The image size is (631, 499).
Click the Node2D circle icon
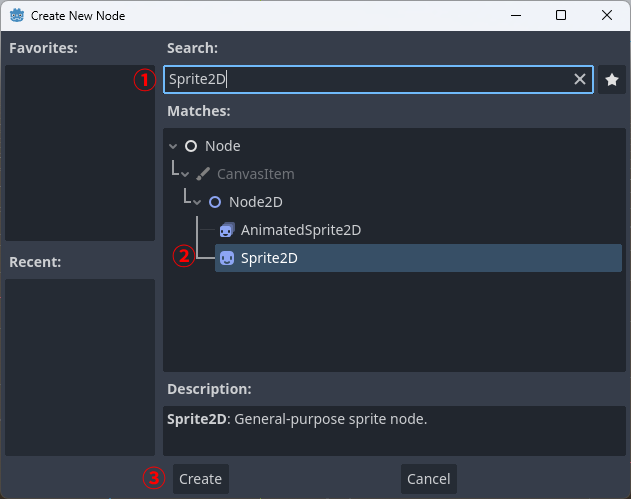pyautogui.click(x=215, y=202)
